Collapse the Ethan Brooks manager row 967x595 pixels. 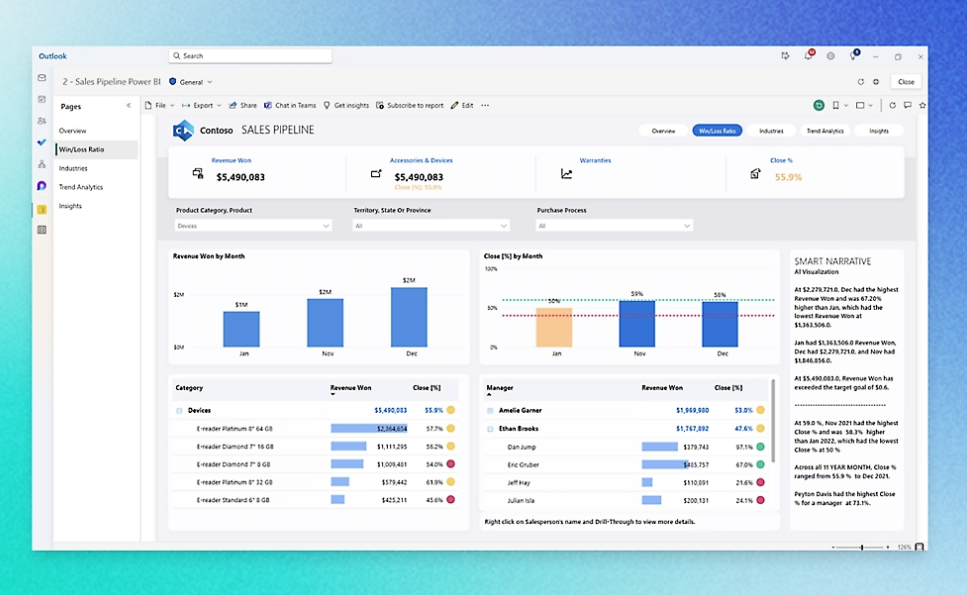point(490,429)
